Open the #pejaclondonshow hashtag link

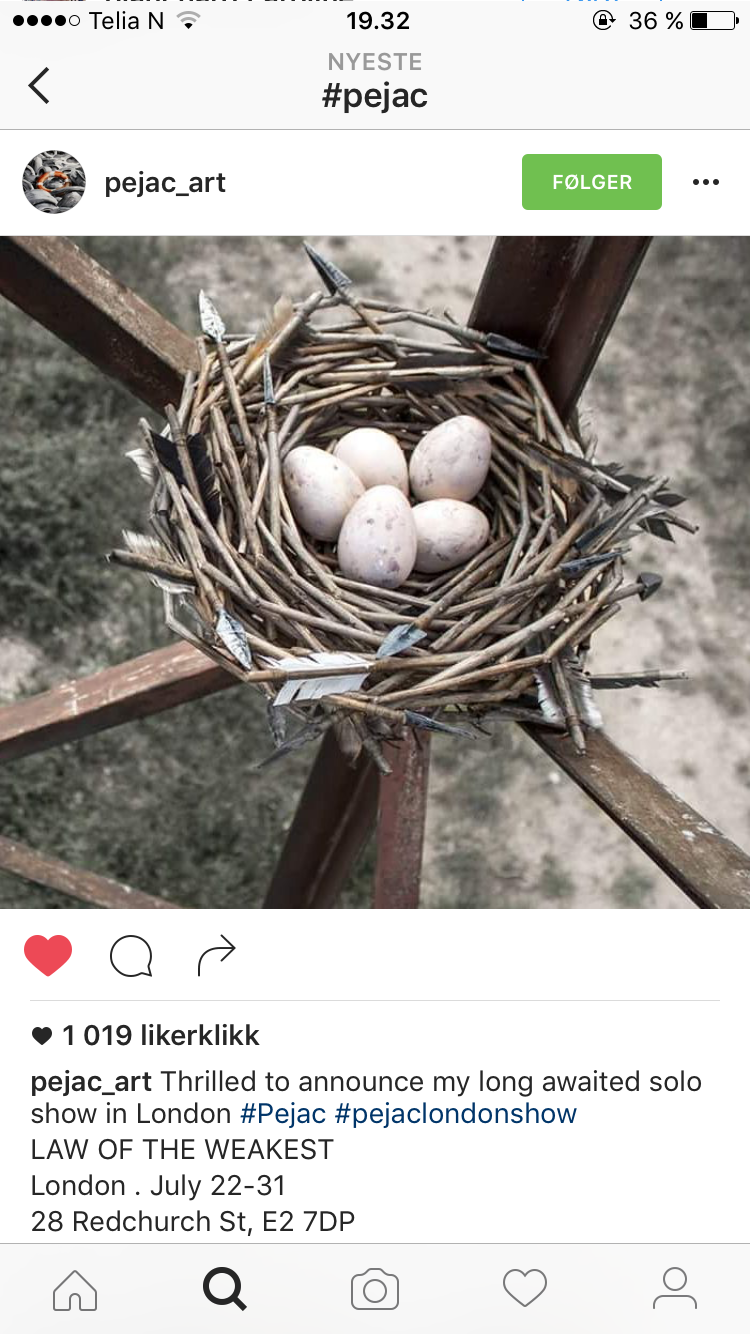456,1114
